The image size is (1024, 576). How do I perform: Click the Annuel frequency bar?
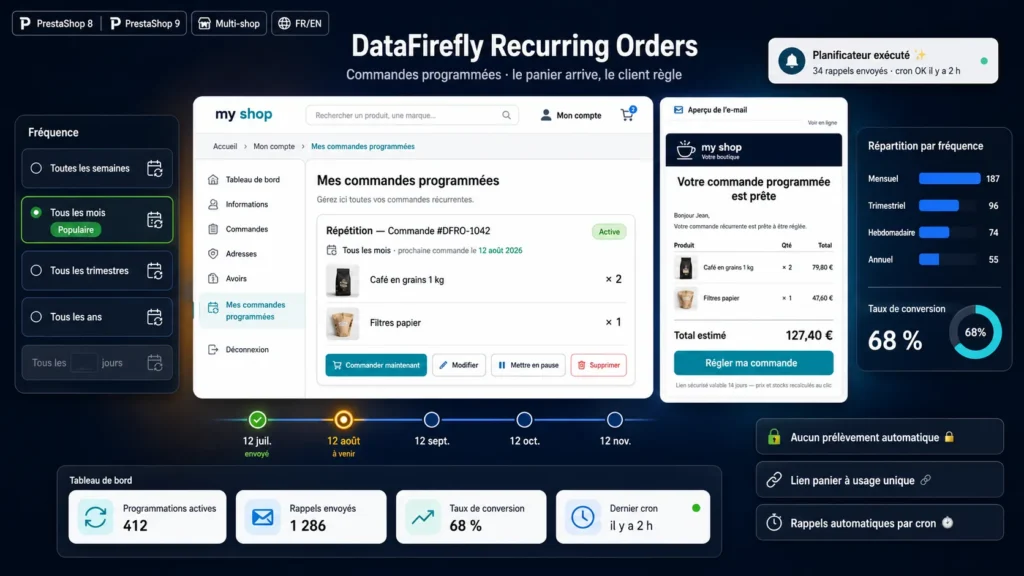click(929, 259)
